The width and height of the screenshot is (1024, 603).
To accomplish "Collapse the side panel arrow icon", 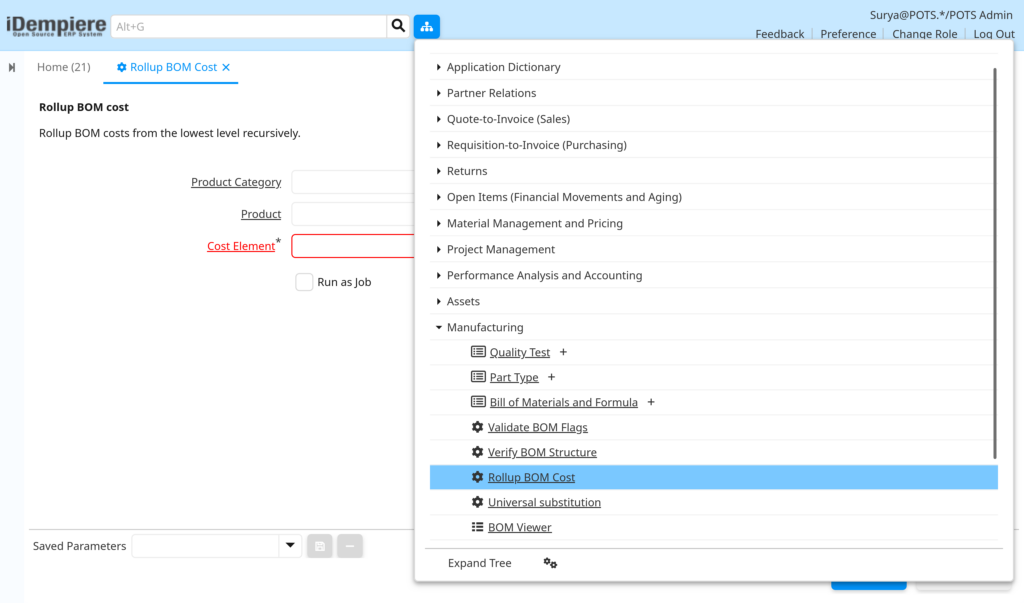I will (x=12, y=67).
